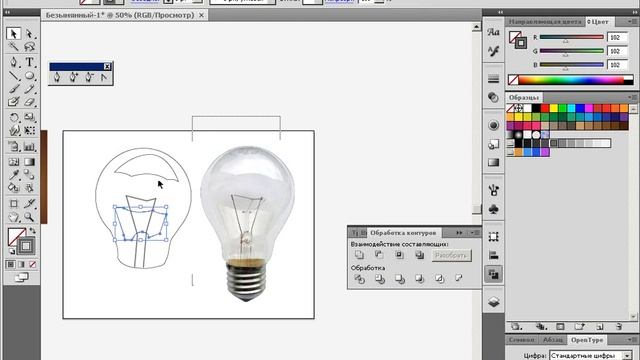This screenshot has height=360, width=640.
Task: Open the OpenType panel options menu
Action: [x=632, y=340]
